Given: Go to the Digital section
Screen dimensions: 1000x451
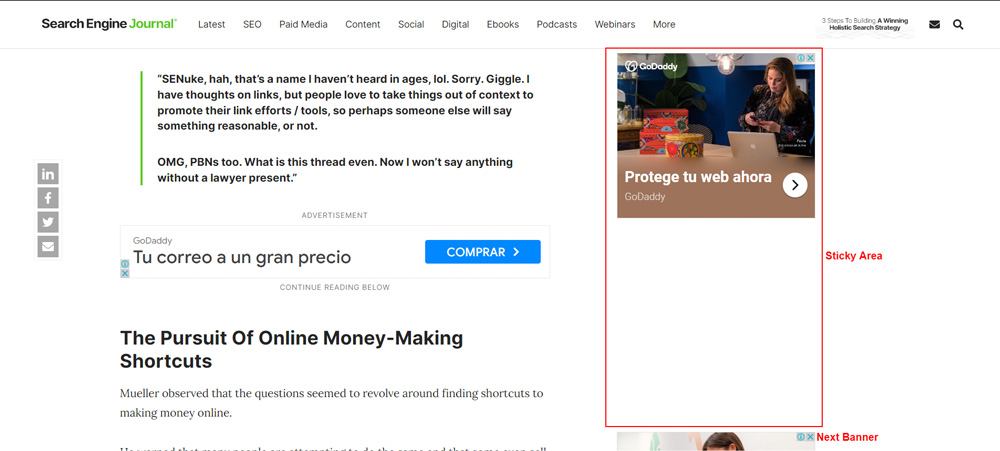Looking at the screenshot, I should [x=455, y=24].
